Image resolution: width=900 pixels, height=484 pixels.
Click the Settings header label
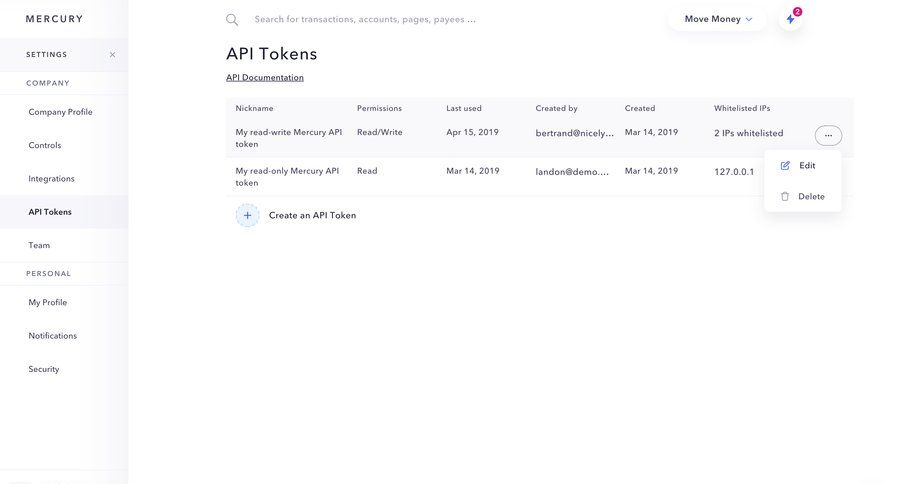pos(46,55)
